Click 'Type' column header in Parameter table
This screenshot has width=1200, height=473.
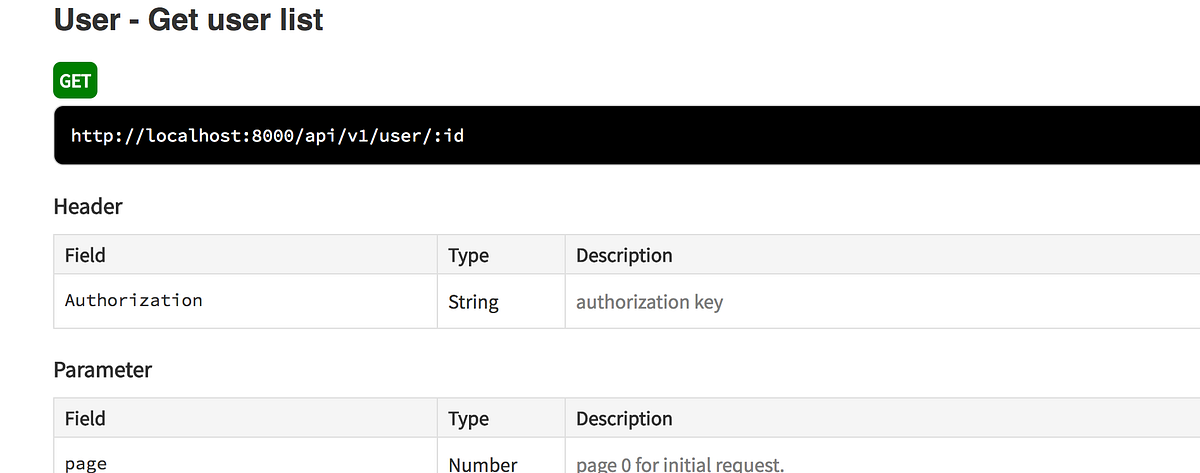[x=468, y=418]
